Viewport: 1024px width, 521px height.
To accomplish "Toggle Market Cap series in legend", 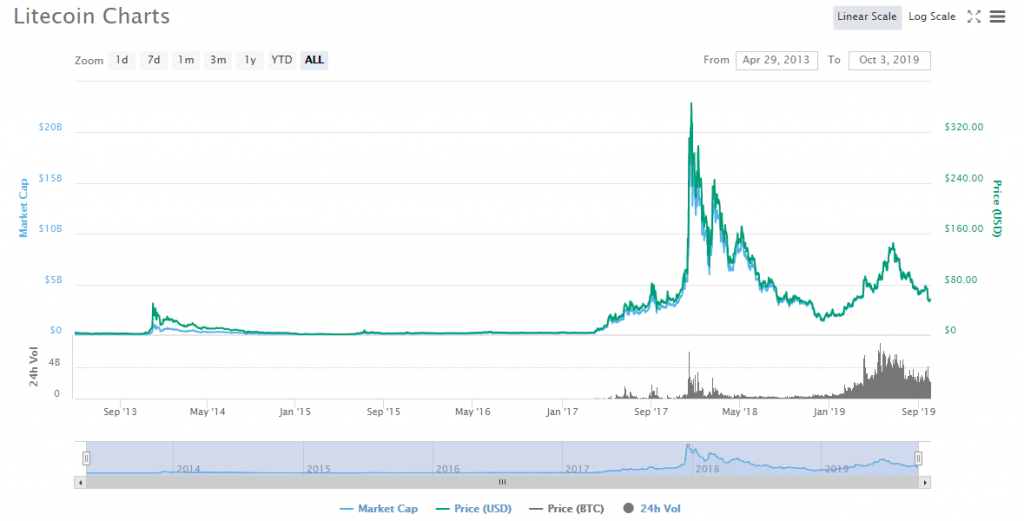I will tap(379, 509).
